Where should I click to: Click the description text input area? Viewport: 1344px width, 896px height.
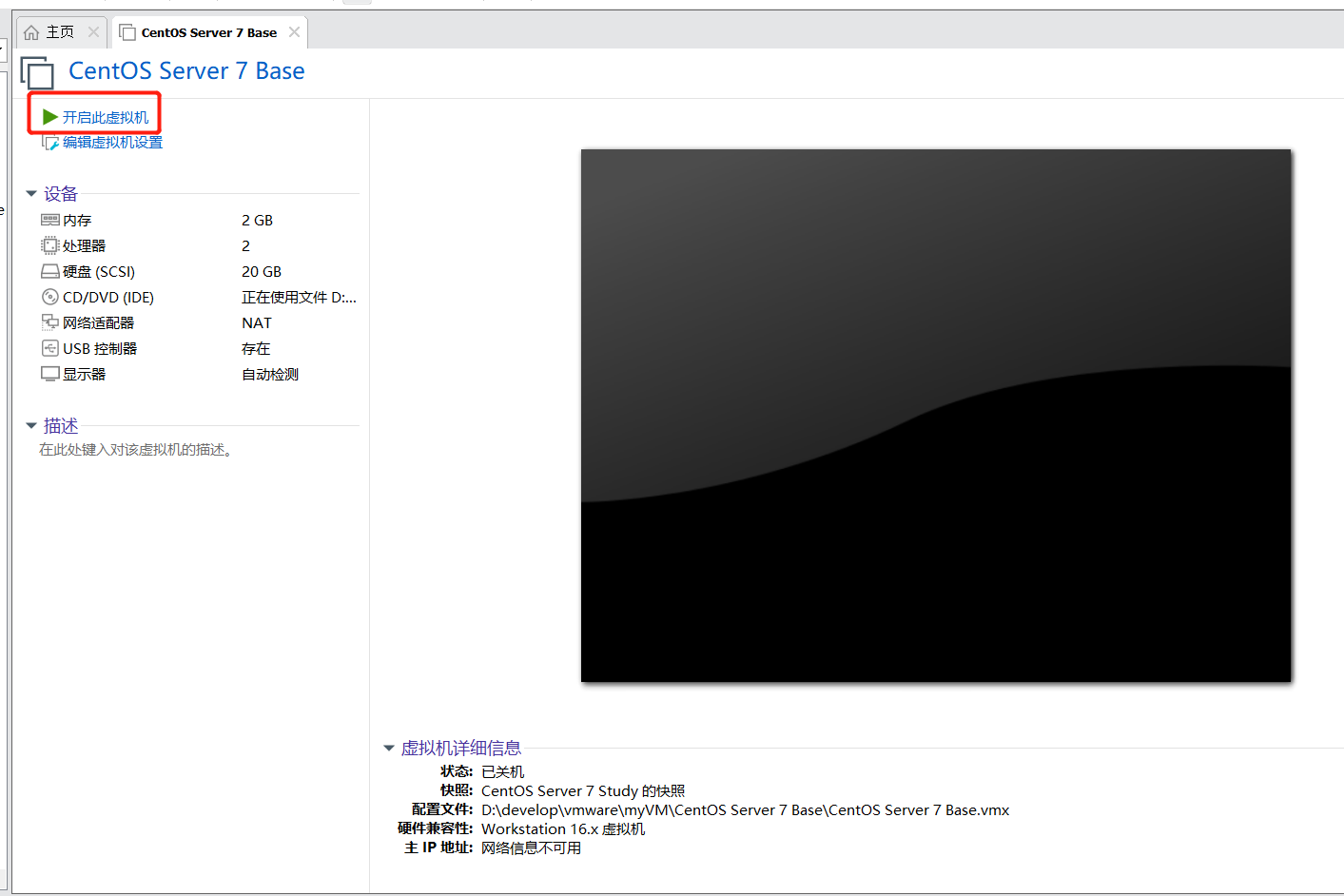point(135,450)
